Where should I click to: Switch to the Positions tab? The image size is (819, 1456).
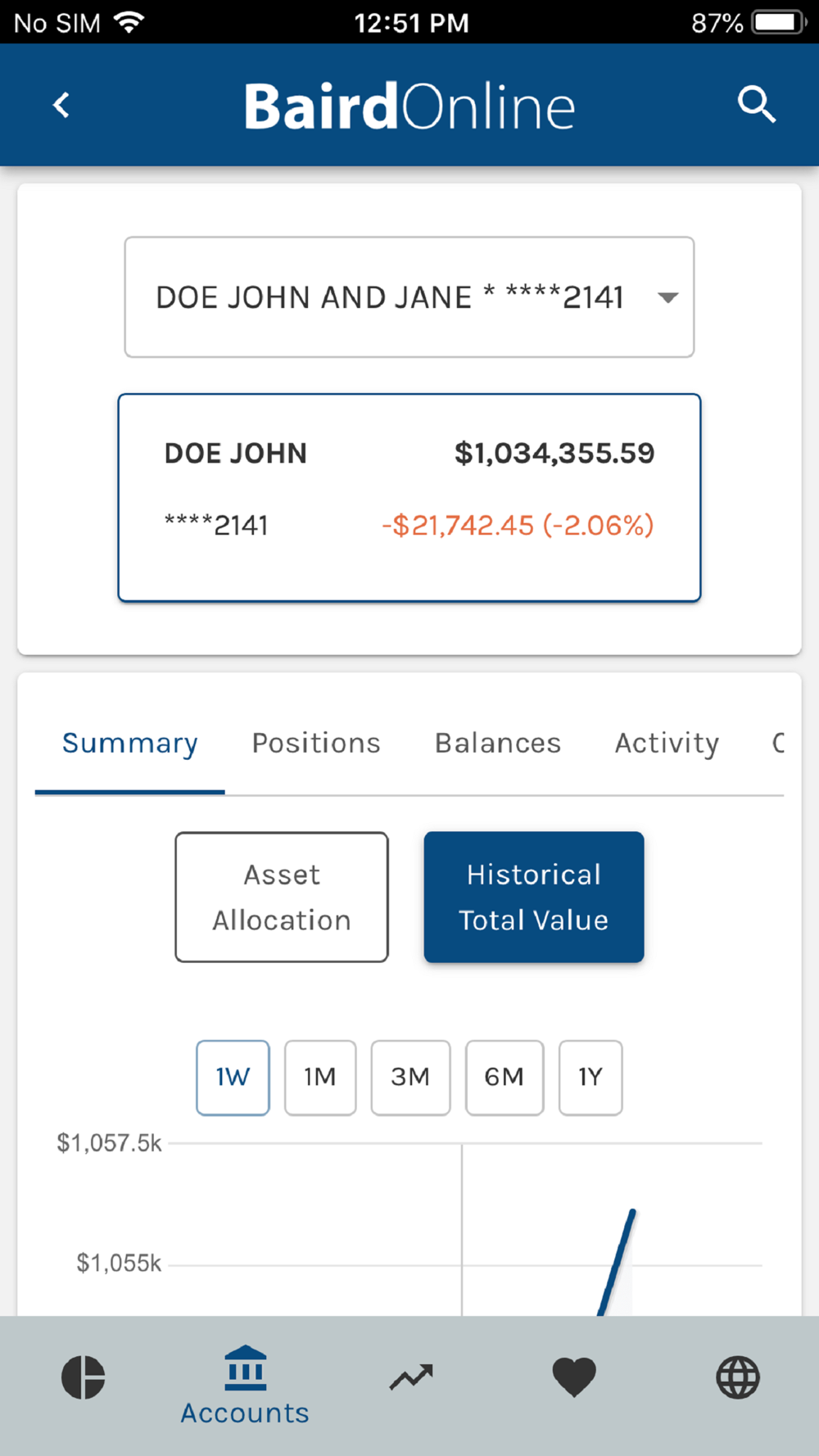(x=316, y=743)
